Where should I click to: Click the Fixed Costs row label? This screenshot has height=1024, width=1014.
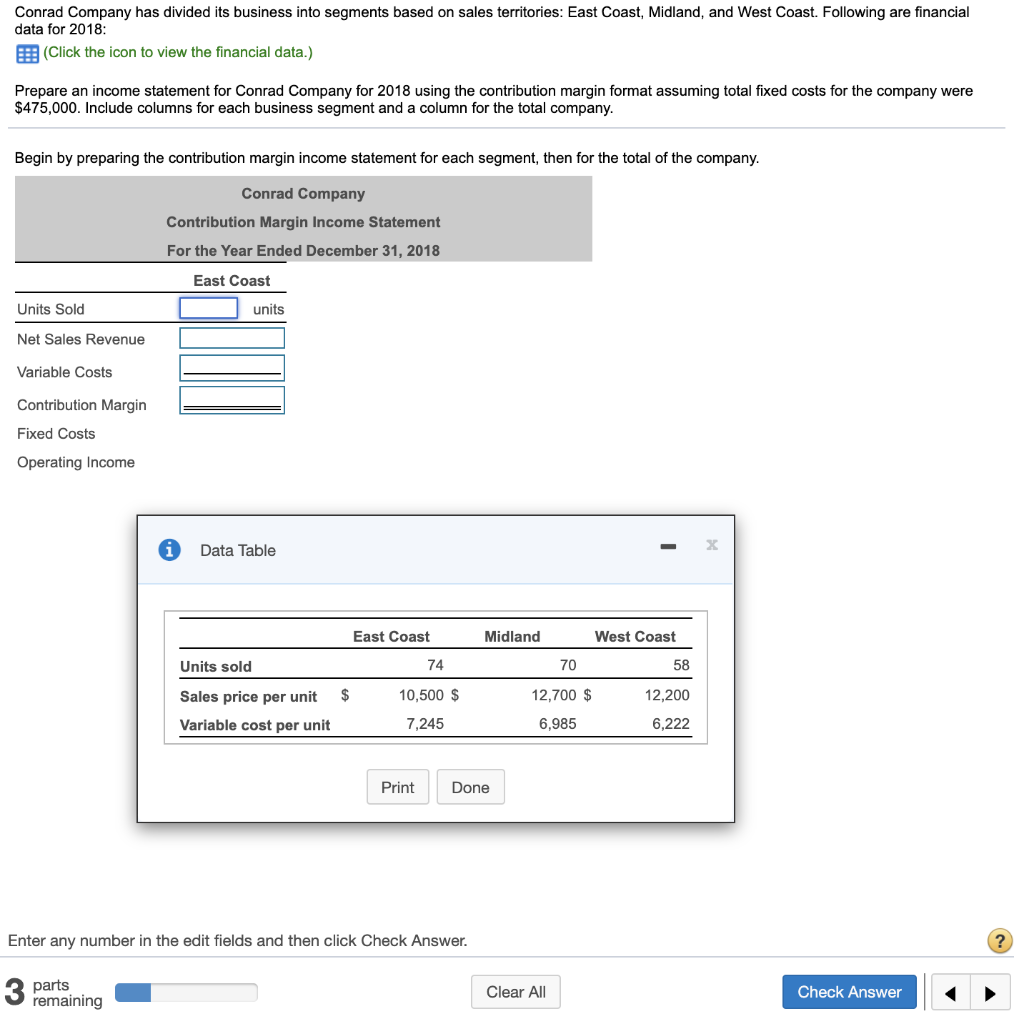(x=56, y=434)
